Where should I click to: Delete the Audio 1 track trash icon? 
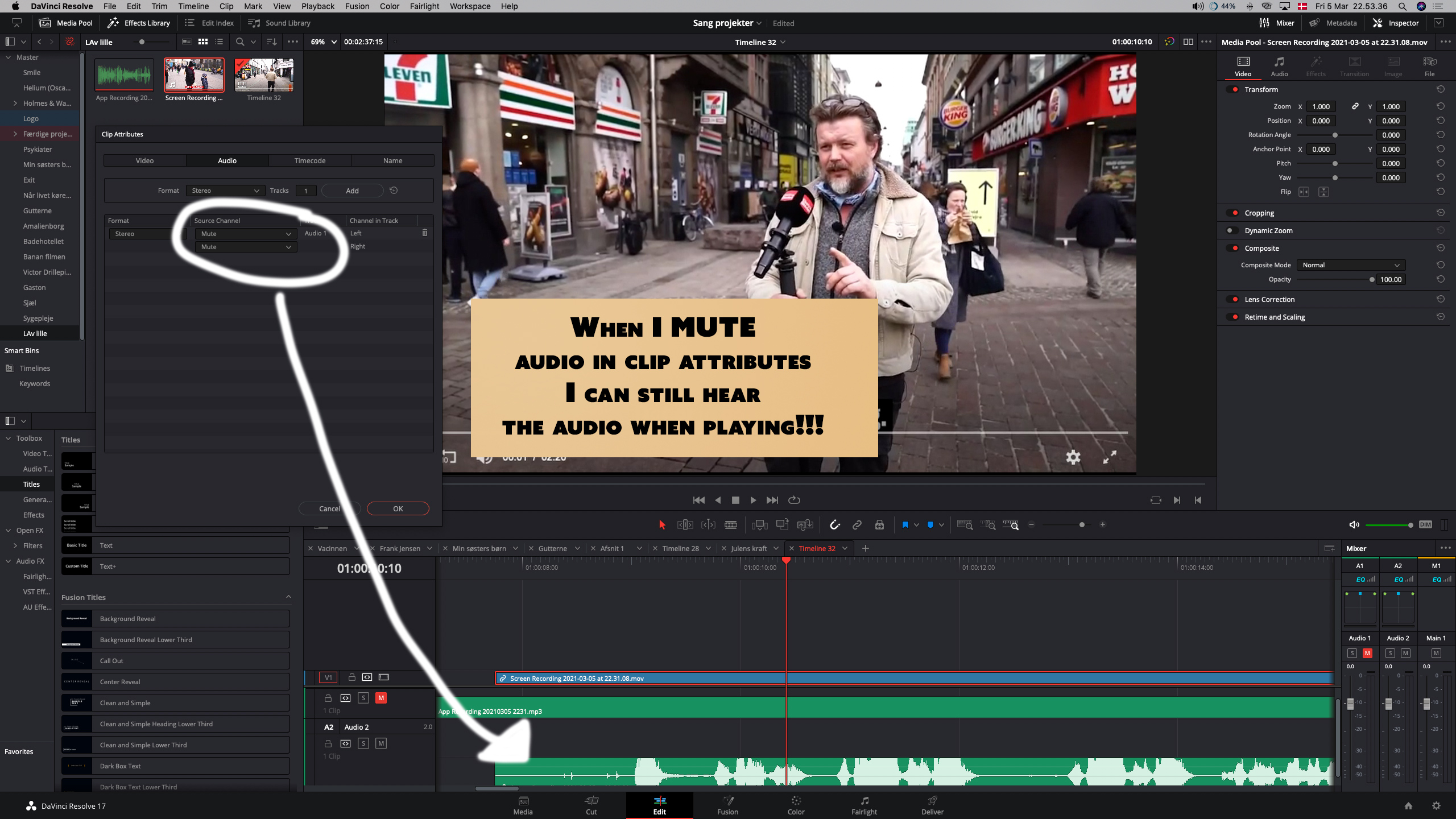point(424,233)
